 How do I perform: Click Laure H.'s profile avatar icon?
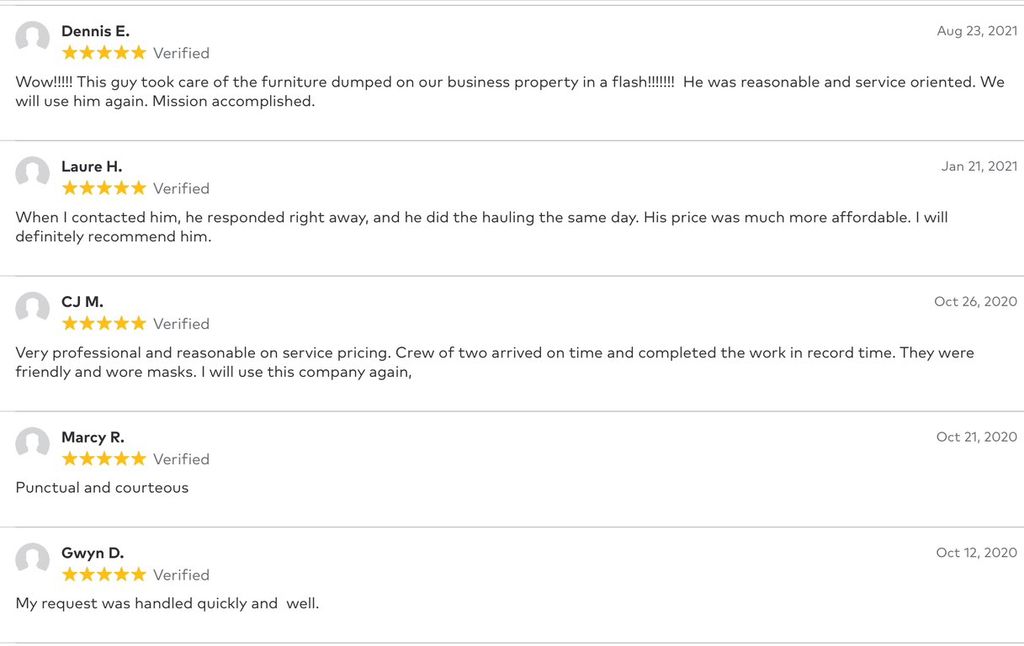[33, 172]
